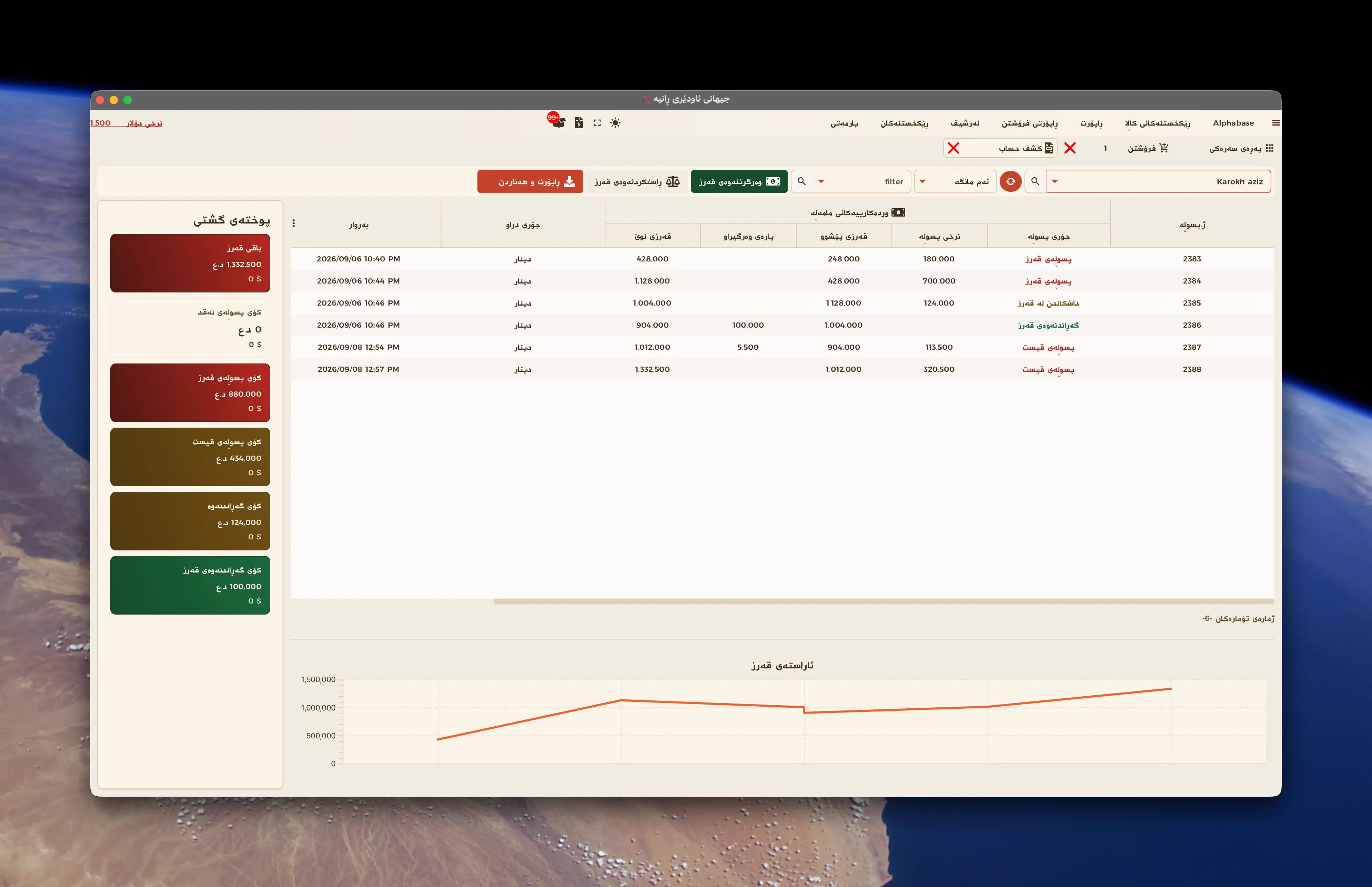Click the ژمارەی تۆمارەکان record count
Viewport: 1372px width, 887px height.
click(x=1238, y=619)
